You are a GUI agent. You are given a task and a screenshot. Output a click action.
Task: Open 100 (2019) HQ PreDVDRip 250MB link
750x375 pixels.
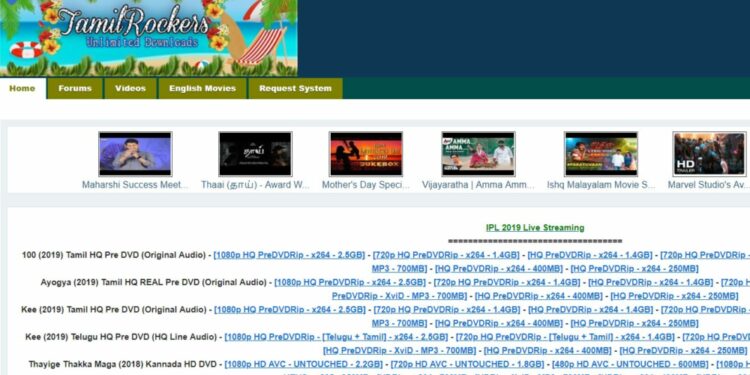634,269
